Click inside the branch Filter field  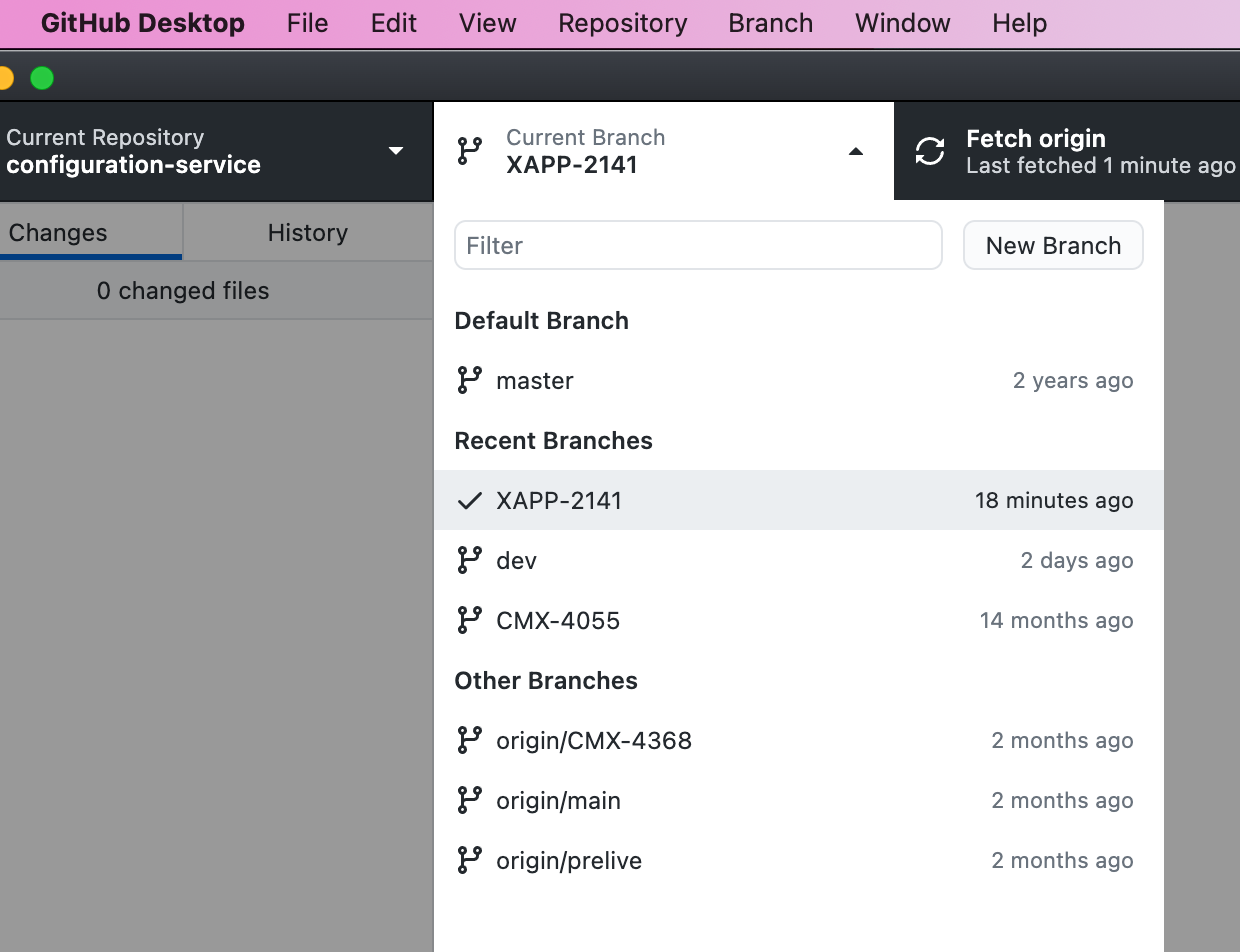point(698,245)
